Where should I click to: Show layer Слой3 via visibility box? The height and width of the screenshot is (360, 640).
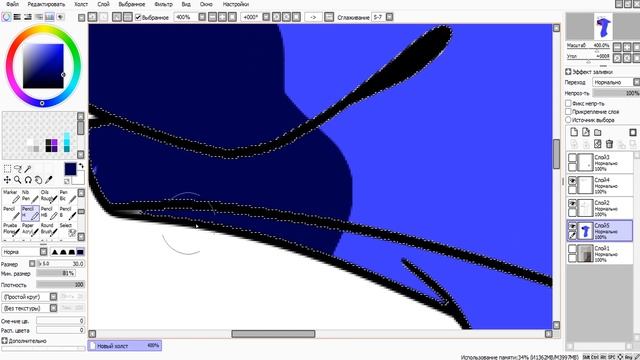(x=572, y=158)
